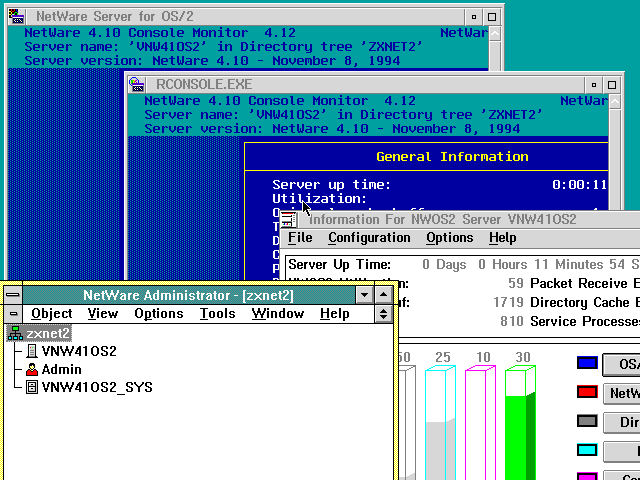Click the Admin user object label

[x=62, y=369]
